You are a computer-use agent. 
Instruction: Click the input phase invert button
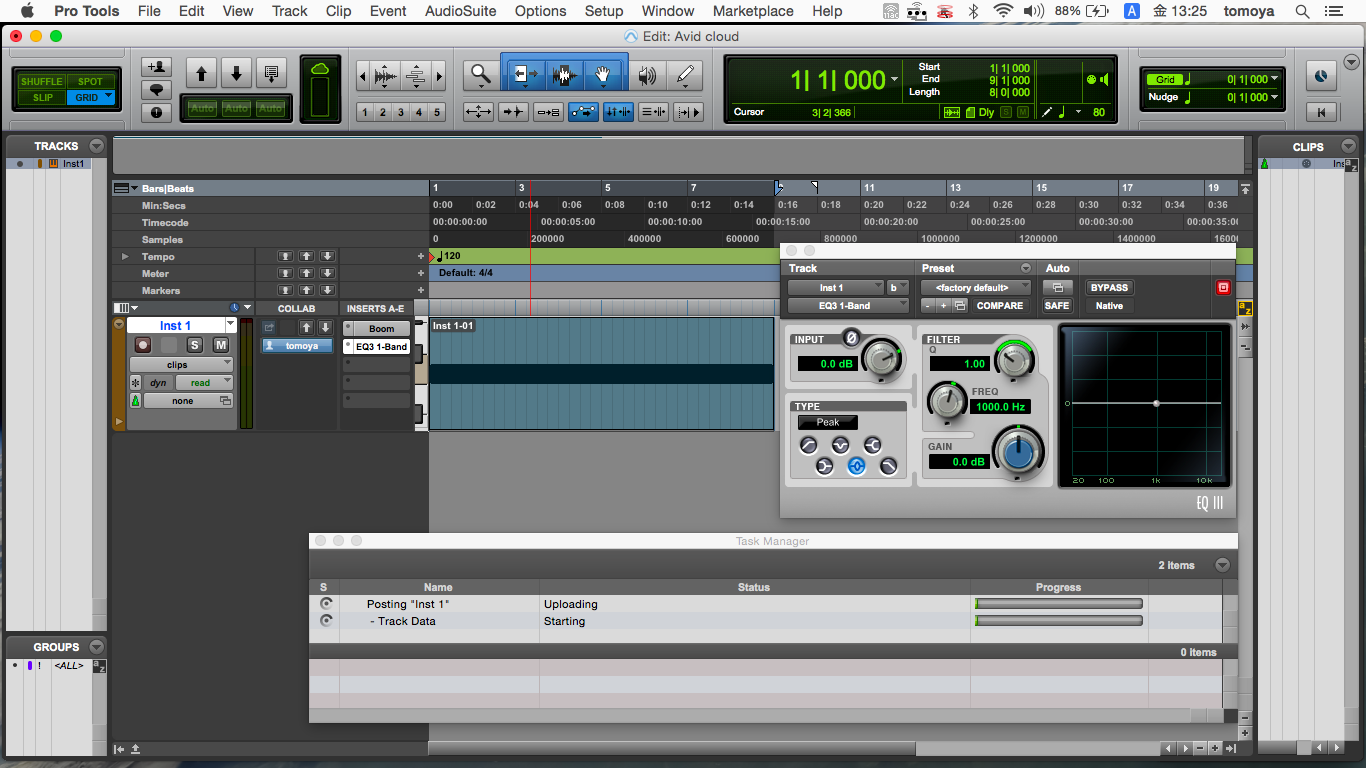(x=850, y=337)
